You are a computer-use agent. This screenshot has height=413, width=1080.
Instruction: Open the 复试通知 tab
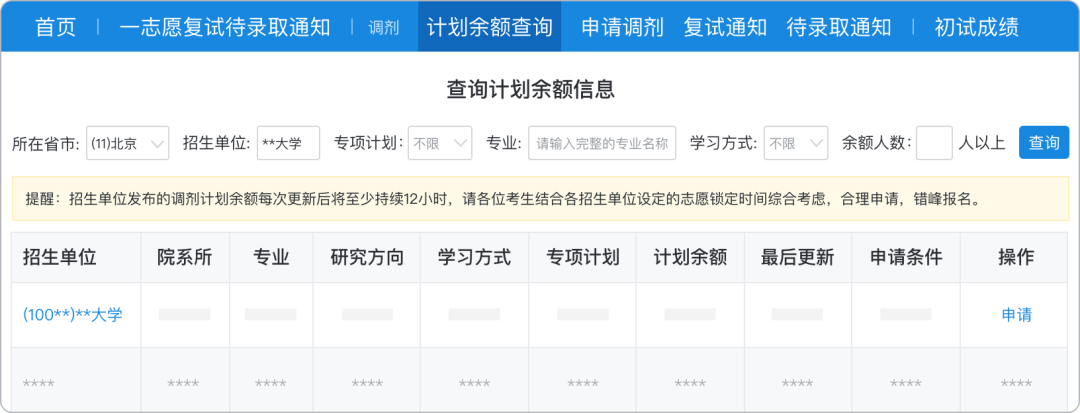pos(725,27)
